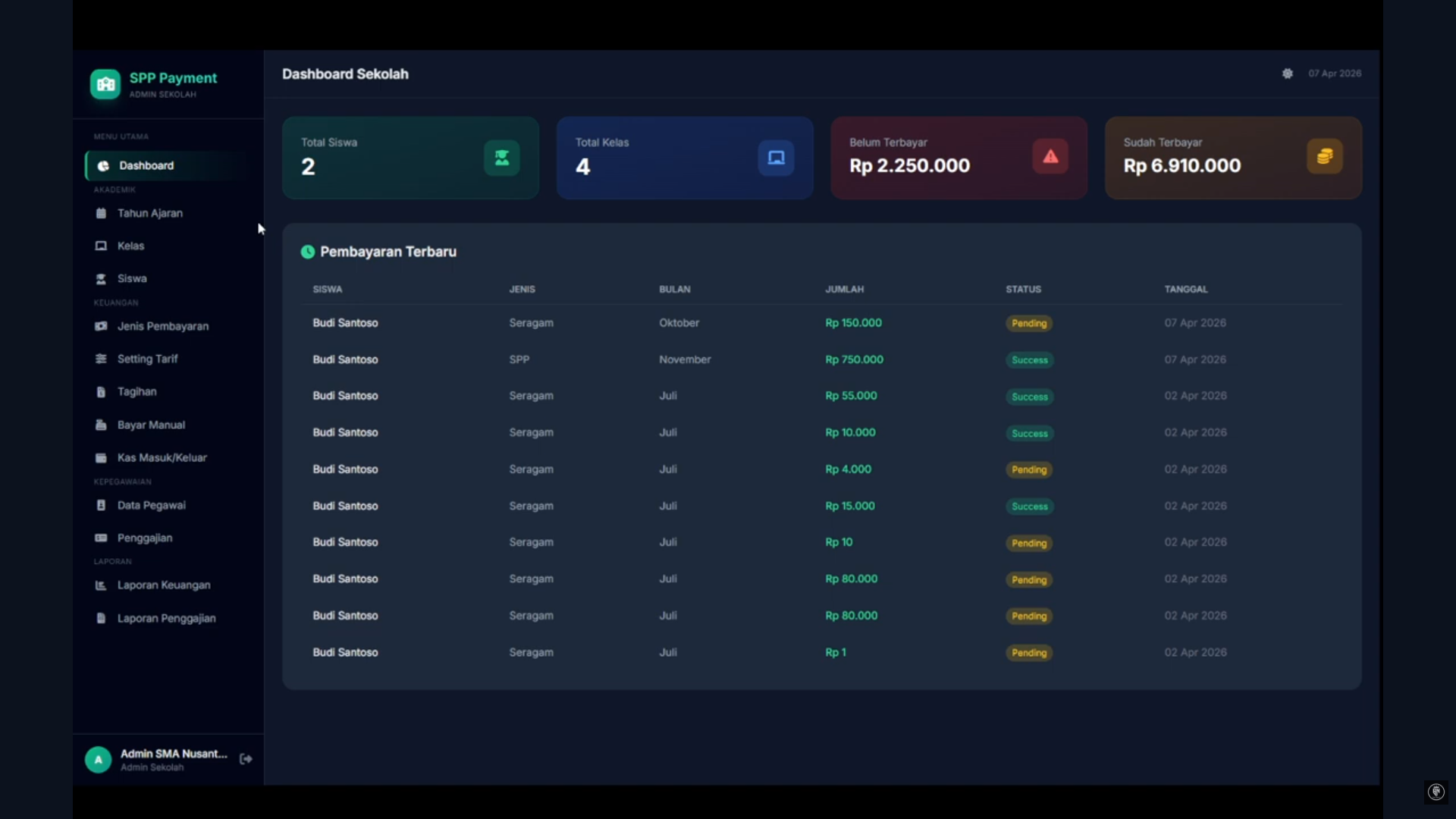Click the Pembayaran Terbaru clock icon
This screenshot has height=819, width=1456.
308,252
